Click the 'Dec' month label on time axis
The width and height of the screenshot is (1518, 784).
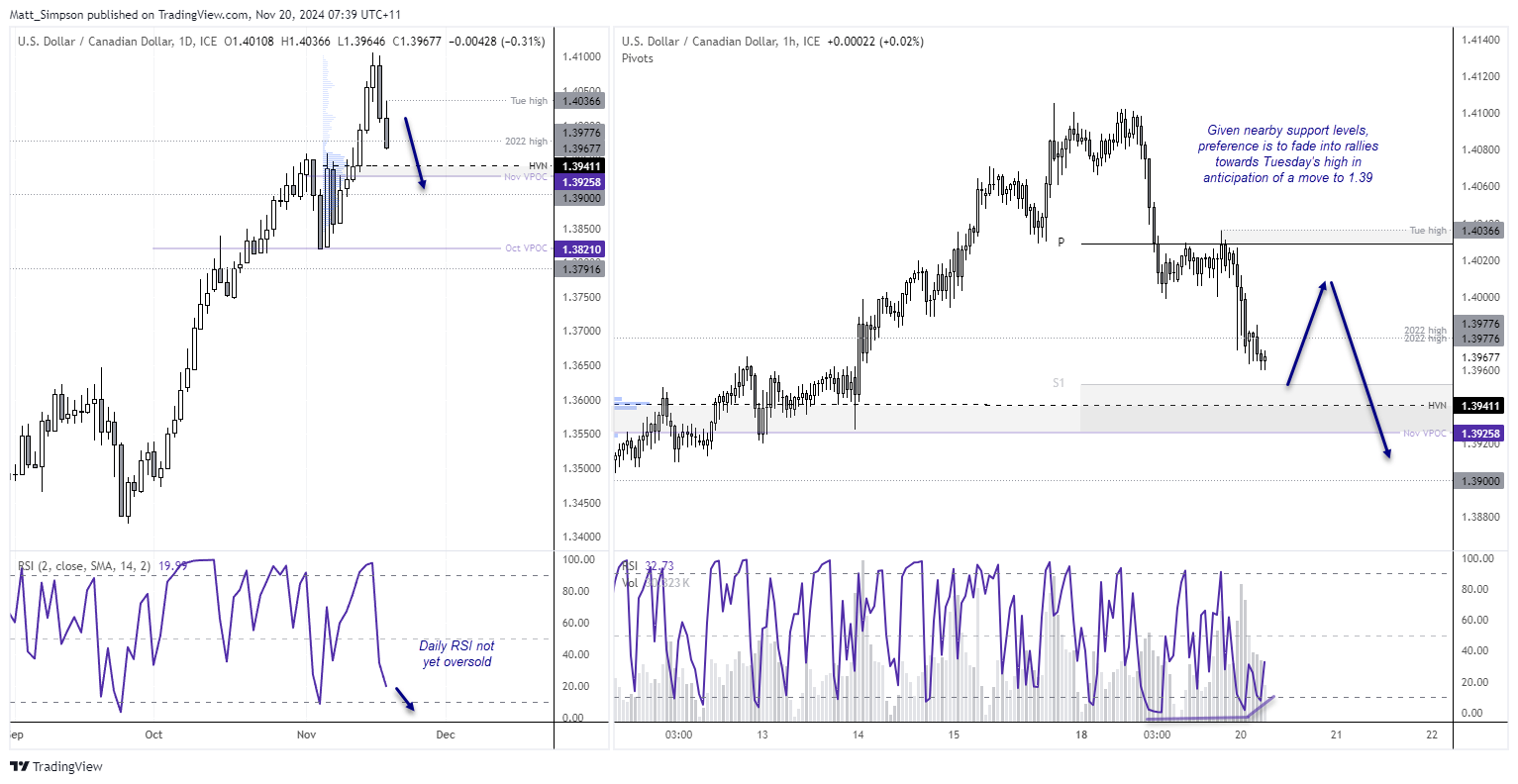tap(446, 735)
